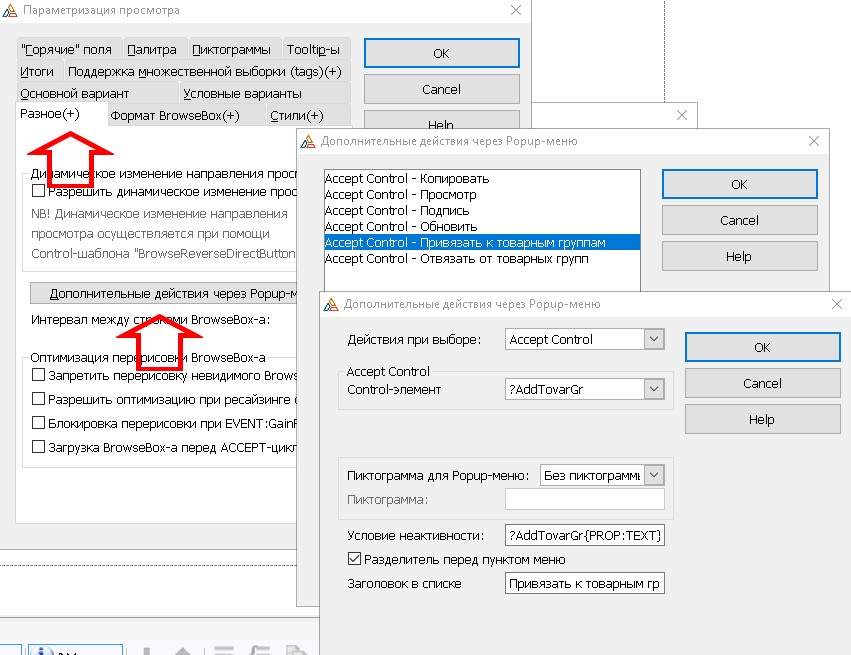Select the Формат BrowseBox(+) tab
The width and height of the screenshot is (851, 655).
click(175, 116)
